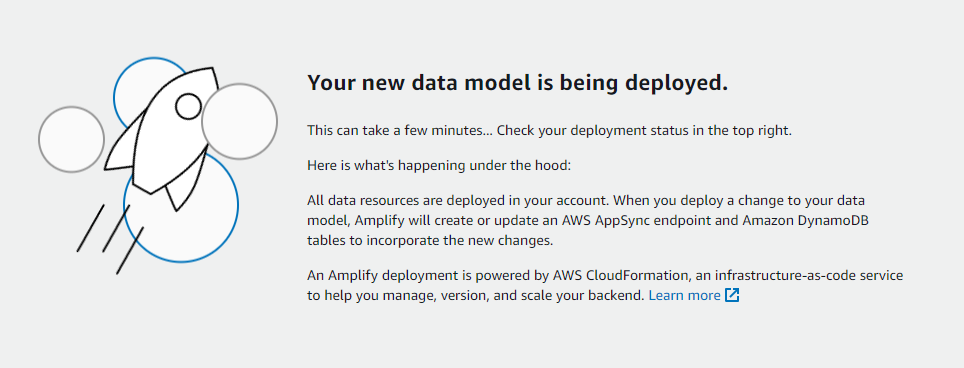This screenshot has width=964, height=368.
Task: Click the rocket's round porthole window
Action: [x=188, y=106]
